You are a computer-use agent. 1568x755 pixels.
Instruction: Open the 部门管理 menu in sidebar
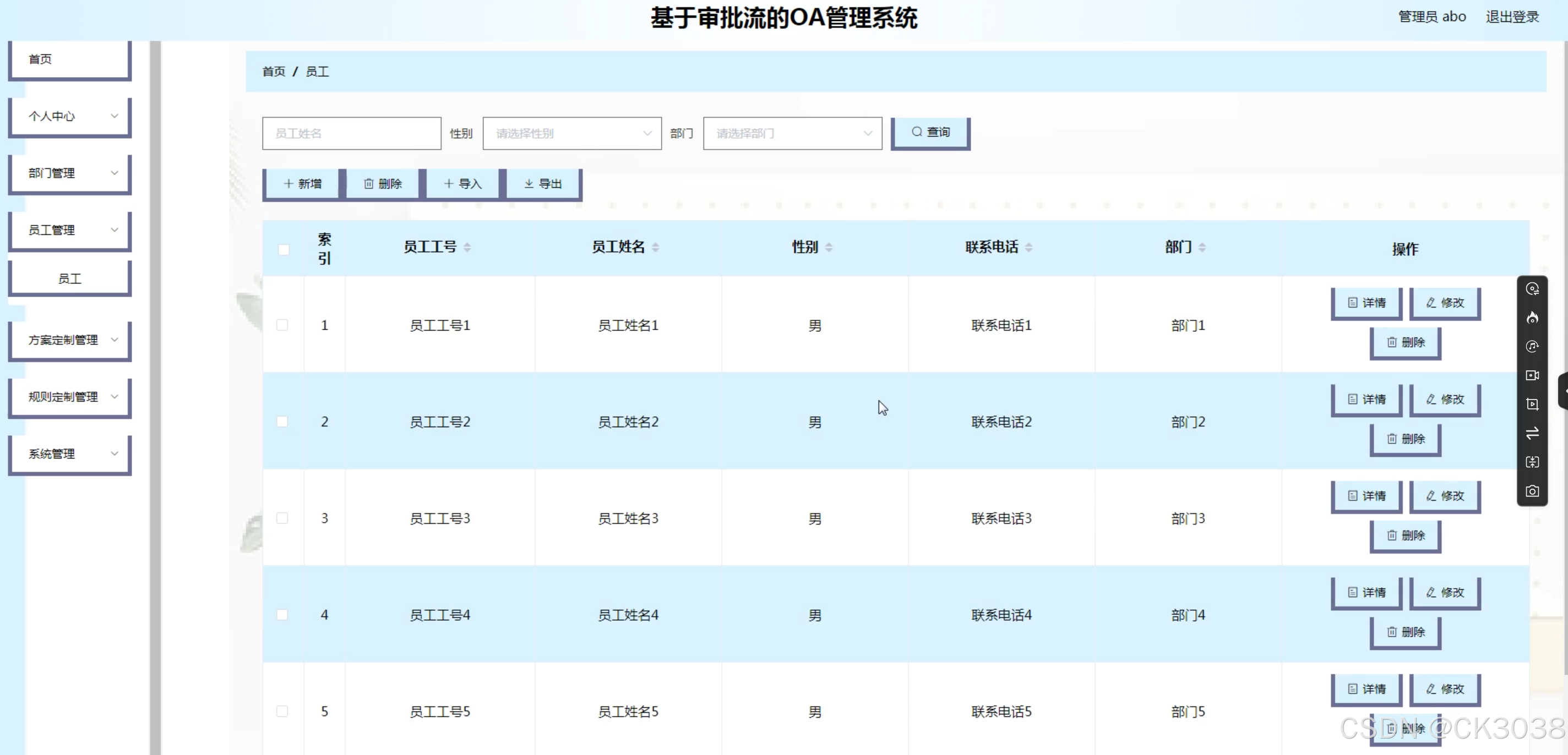click(69, 173)
